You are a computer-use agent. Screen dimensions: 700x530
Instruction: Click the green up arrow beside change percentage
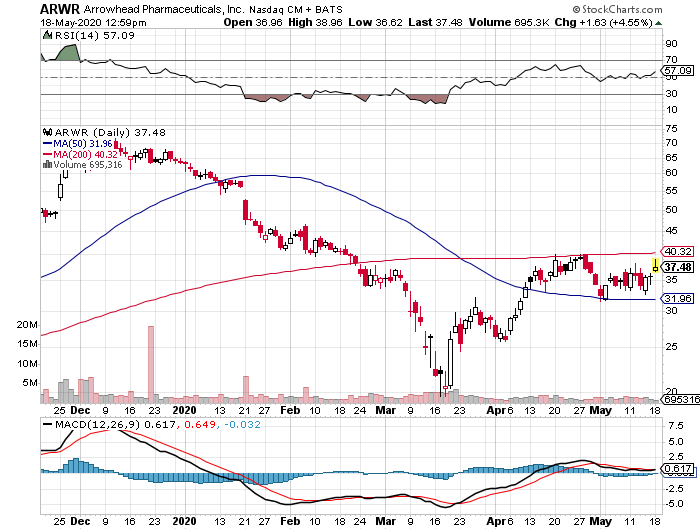[x=658, y=23]
